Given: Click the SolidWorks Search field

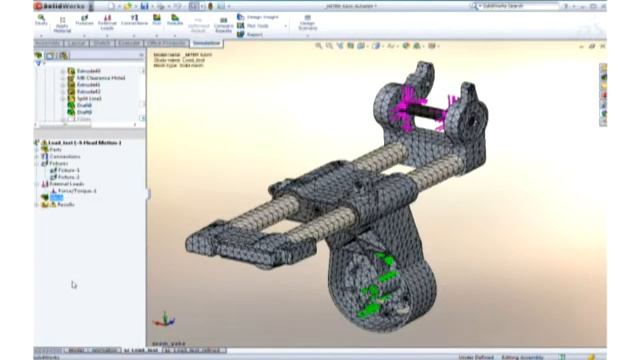Looking at the screenshot, I should [518, 6].
